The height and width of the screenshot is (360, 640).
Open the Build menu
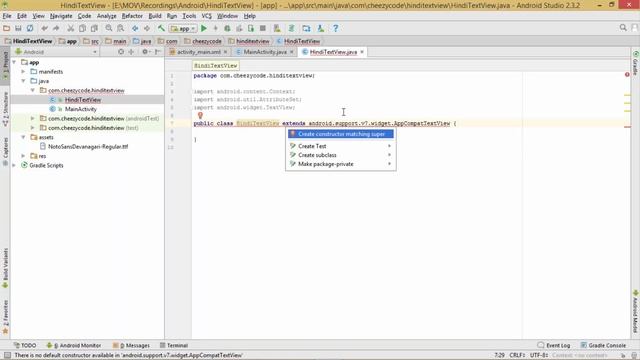[155, 16]
